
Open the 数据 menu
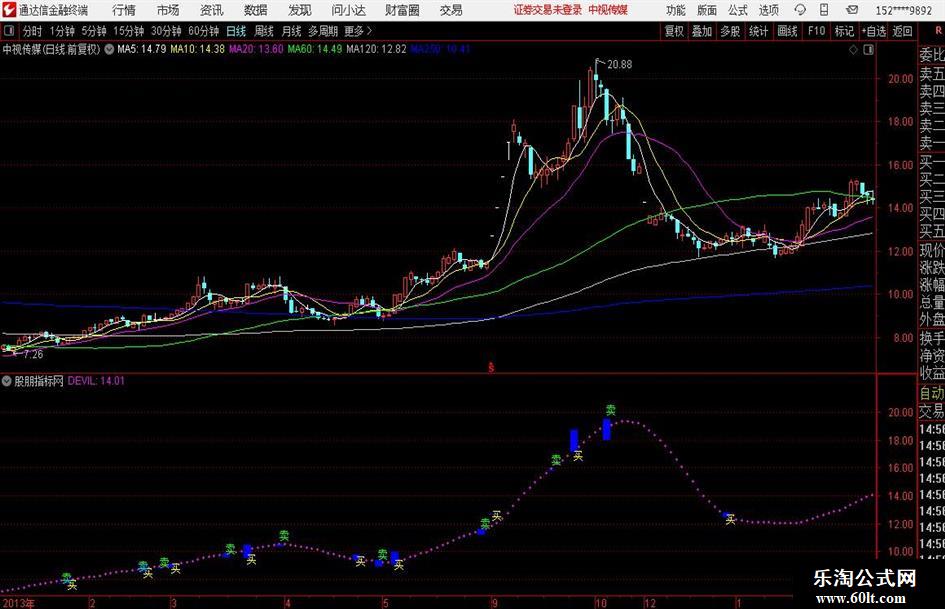[x=256, y=10]
